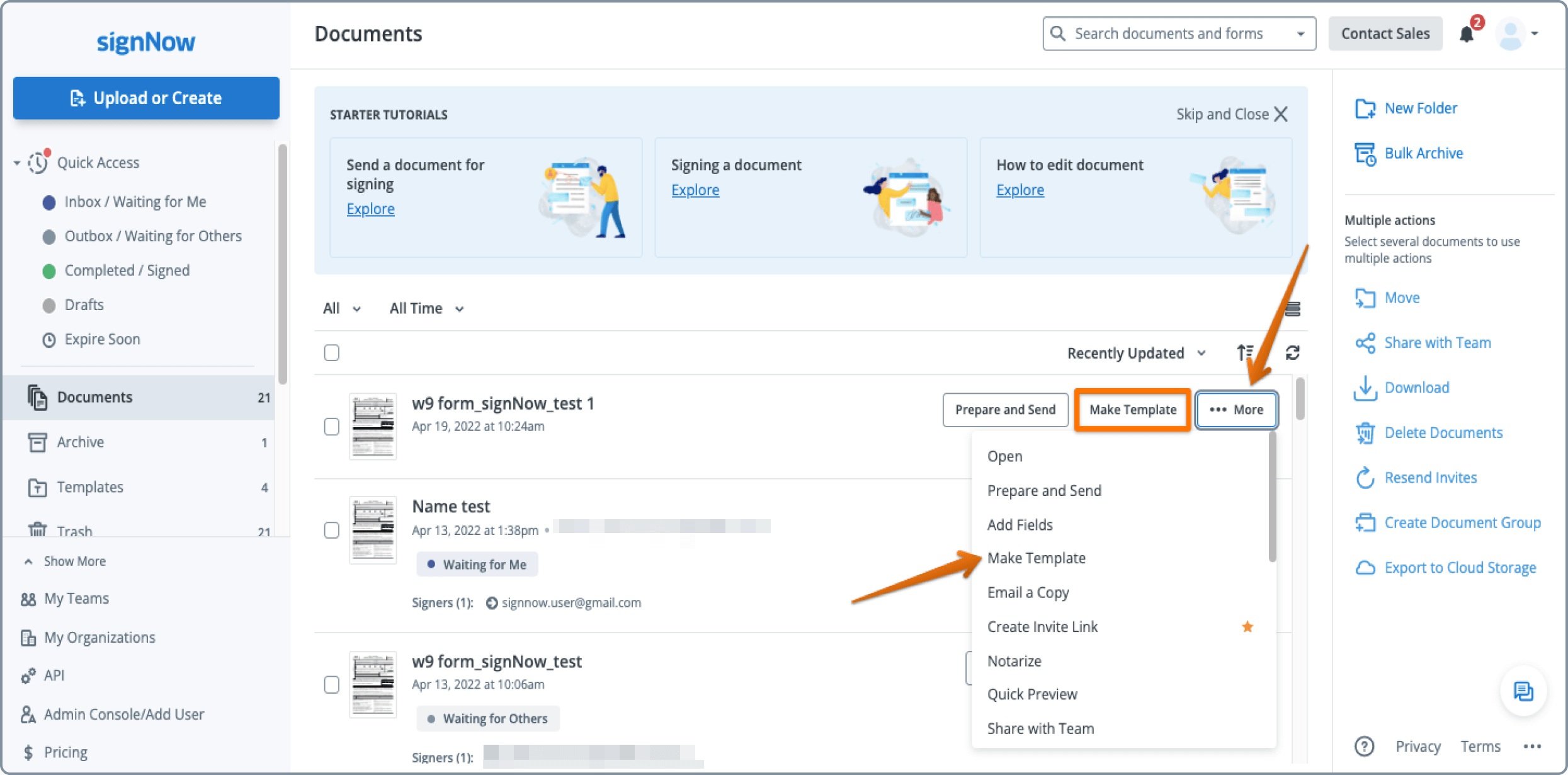The width and height of the screenshot is (1568, 775).
Task: Select Create Invite Link menu entry
Action: pyautogui.click(x=1042, y=627)
